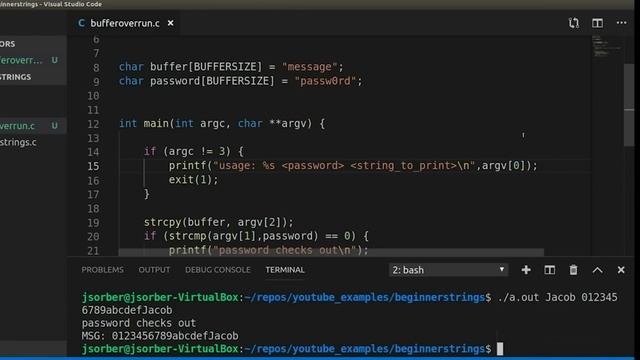The height and width of the screenshot is (360, 640).
Task: Open editor more actions ellipsis
Action: [x=621, y=22]
